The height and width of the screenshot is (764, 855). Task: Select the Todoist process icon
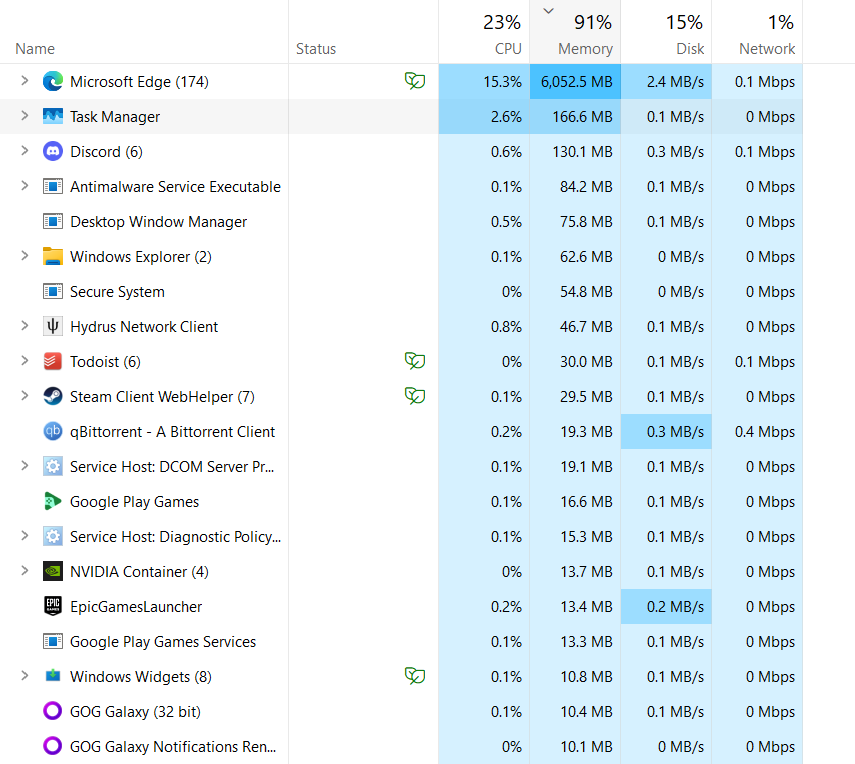click(53, 362)
